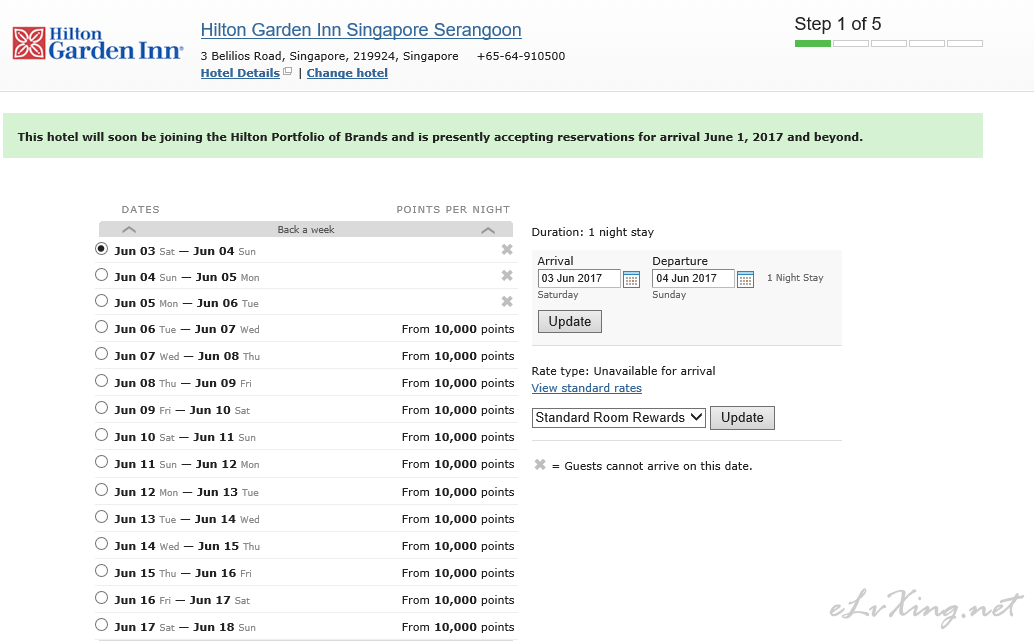Click the DATES column header
This screenshot has height=641, width=1034.
(x=140, y=210)
